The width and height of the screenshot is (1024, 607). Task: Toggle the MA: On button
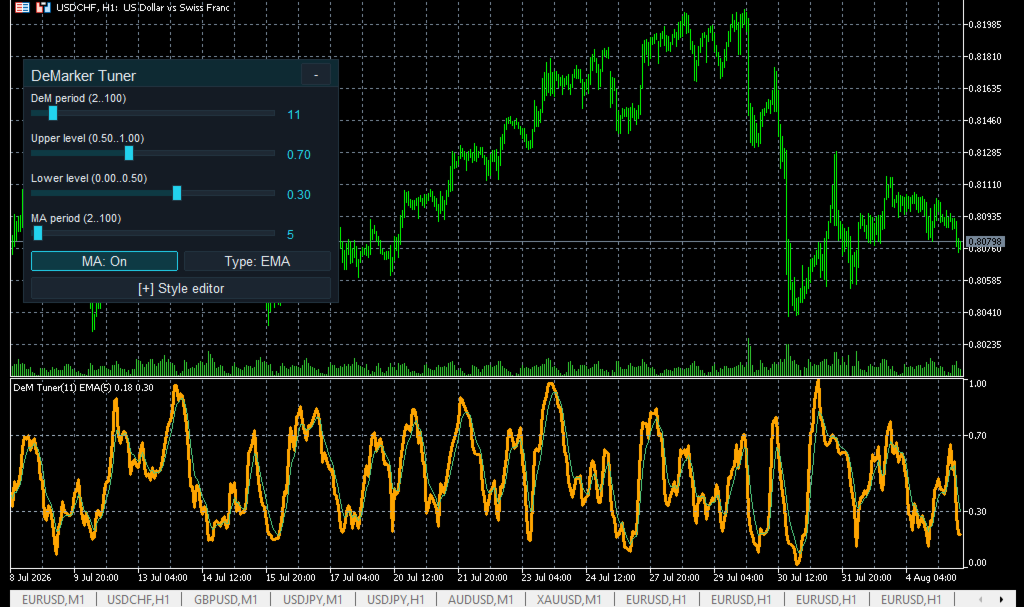click(x=104, y=261)
